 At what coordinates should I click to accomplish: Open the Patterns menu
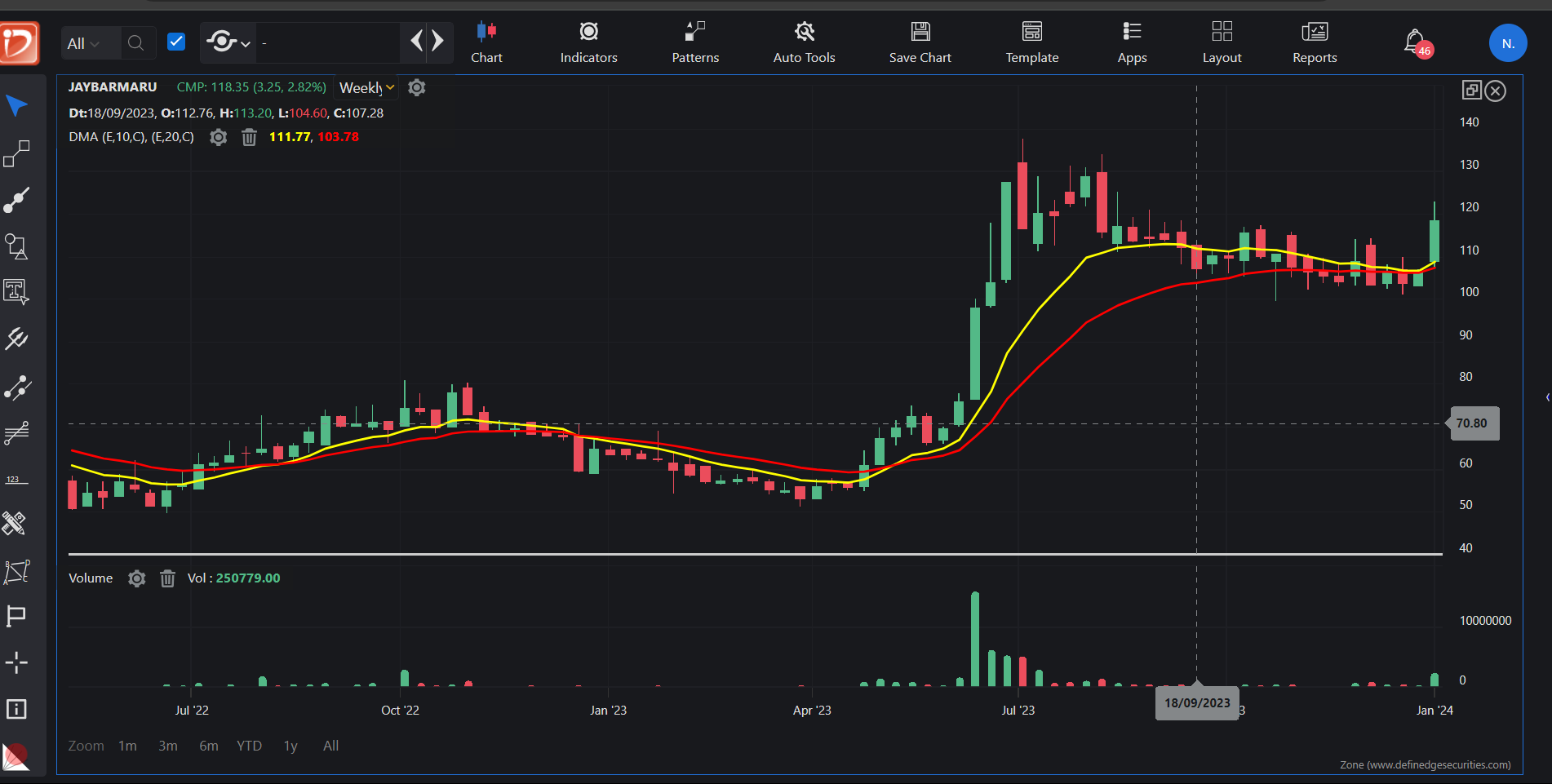coord(695,42)
